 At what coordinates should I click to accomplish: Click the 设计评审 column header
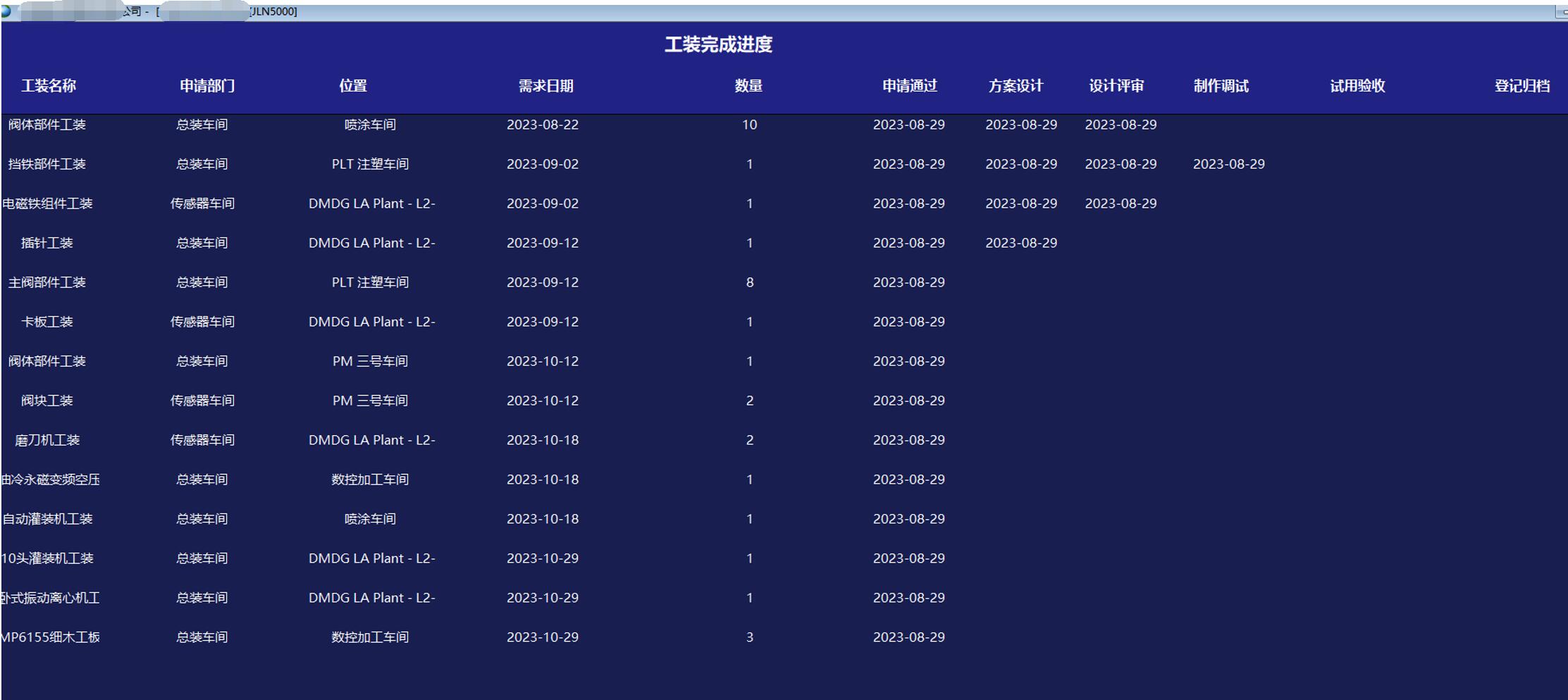(x=1116, y=86)
